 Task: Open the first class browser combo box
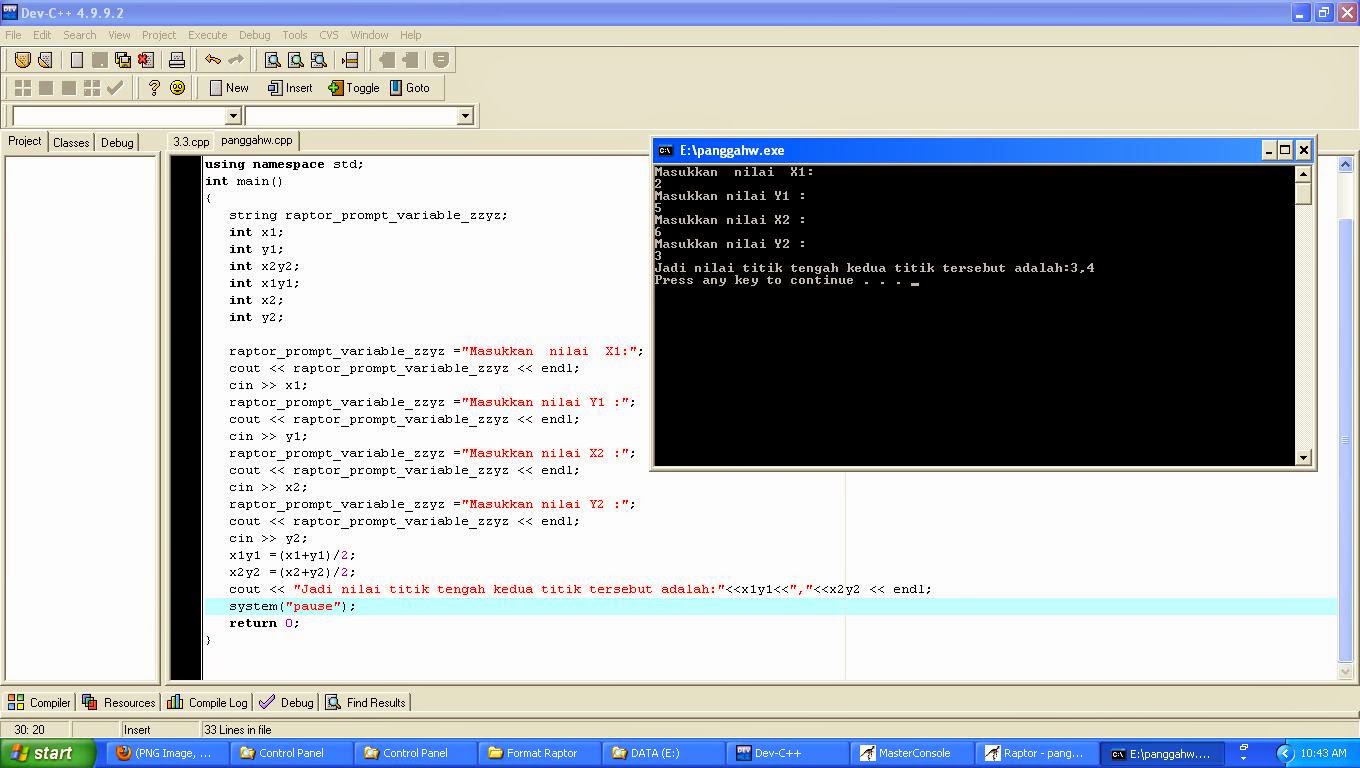tap(233, 116)
